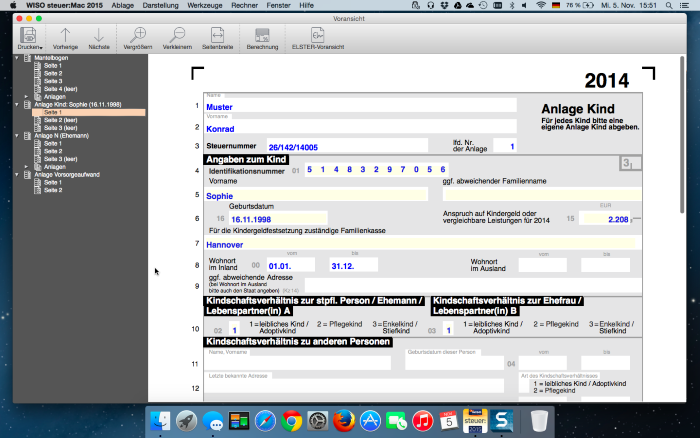Image resolution: width=700 pixels, height=438 pixels.
Task: Select Seite 1 under Anlage N (Ehemann)
Action: tap(53, 143)
